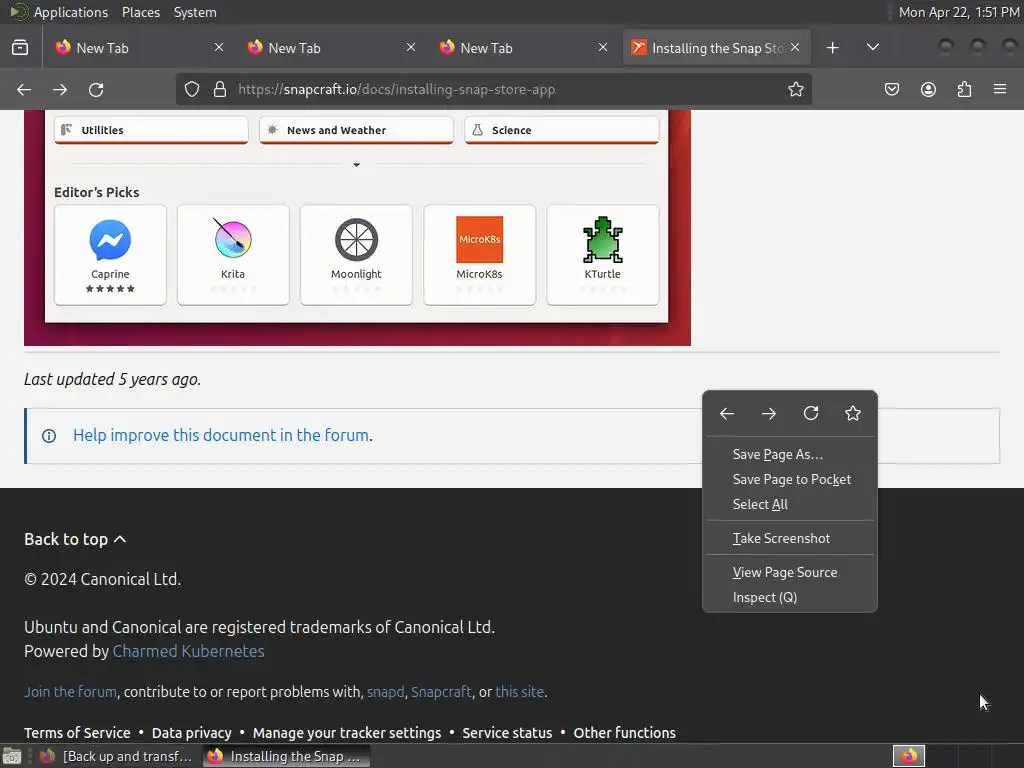Image resolution: width=1024 pixels, height=768 pixels.
Task: Open the Utilities category button
Action: [151, 130]
